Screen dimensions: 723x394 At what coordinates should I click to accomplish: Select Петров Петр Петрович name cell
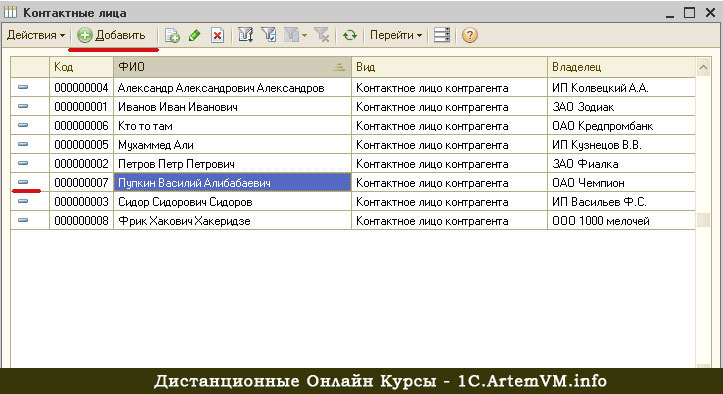tap(232, 163)
